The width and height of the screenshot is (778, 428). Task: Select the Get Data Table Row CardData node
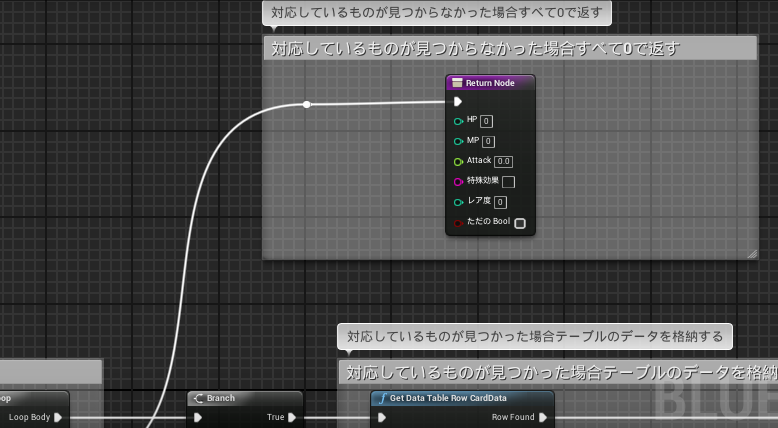click(x=462, y=398)
